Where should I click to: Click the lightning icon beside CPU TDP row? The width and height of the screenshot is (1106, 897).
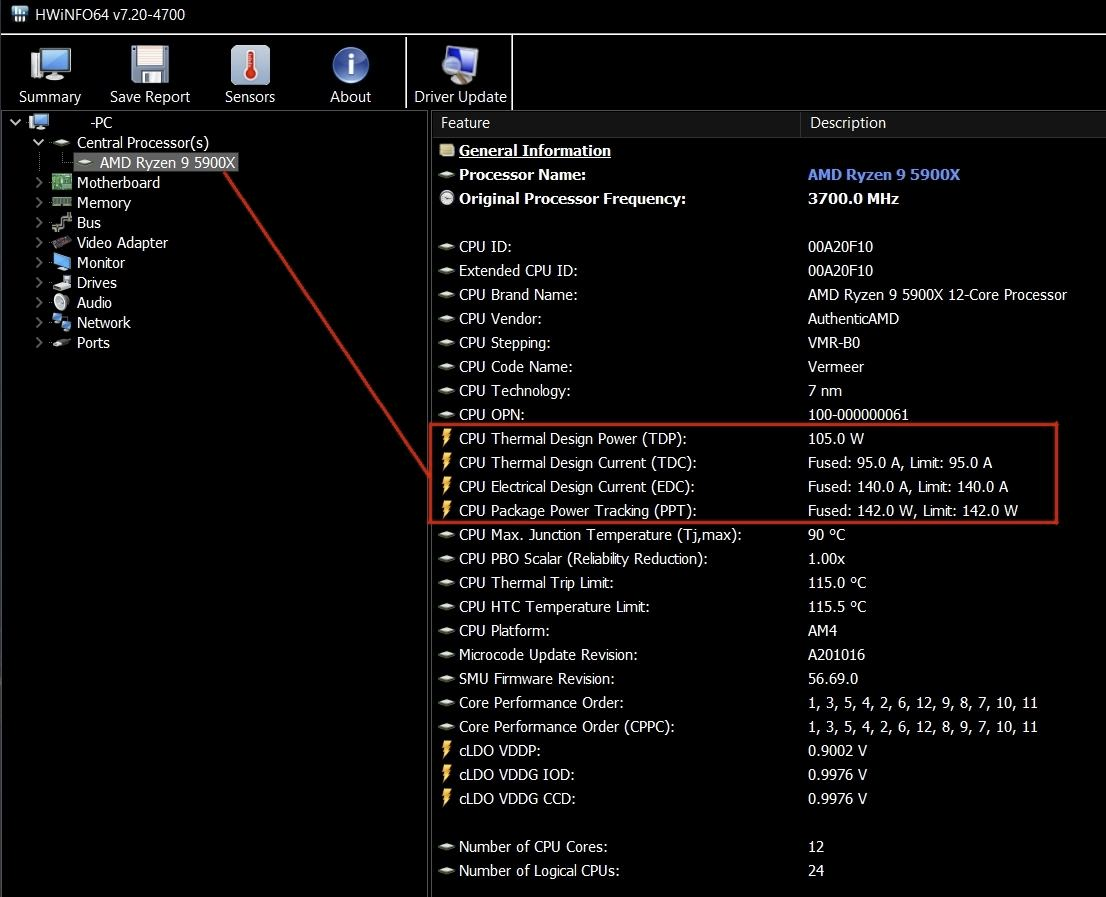446,438
